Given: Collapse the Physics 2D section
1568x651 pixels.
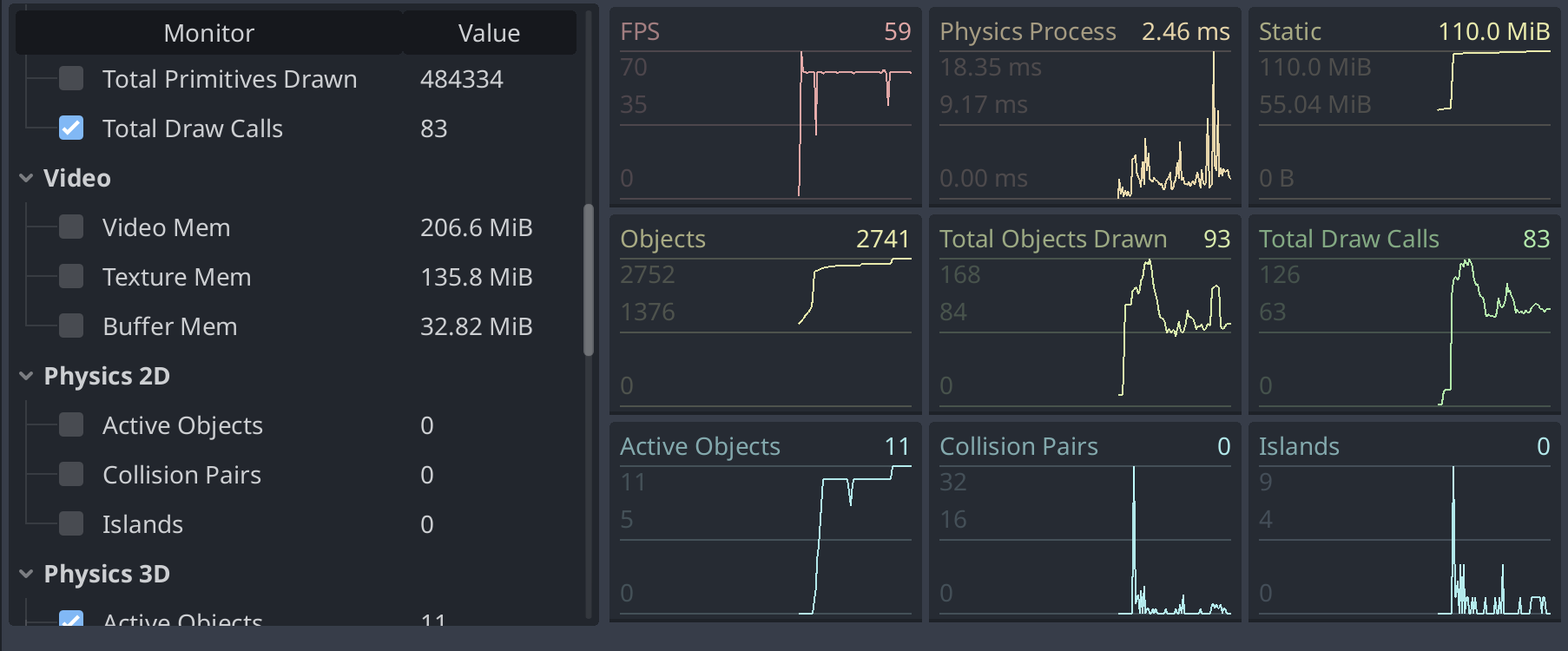Looking at the screenshot, I should 24,376.
